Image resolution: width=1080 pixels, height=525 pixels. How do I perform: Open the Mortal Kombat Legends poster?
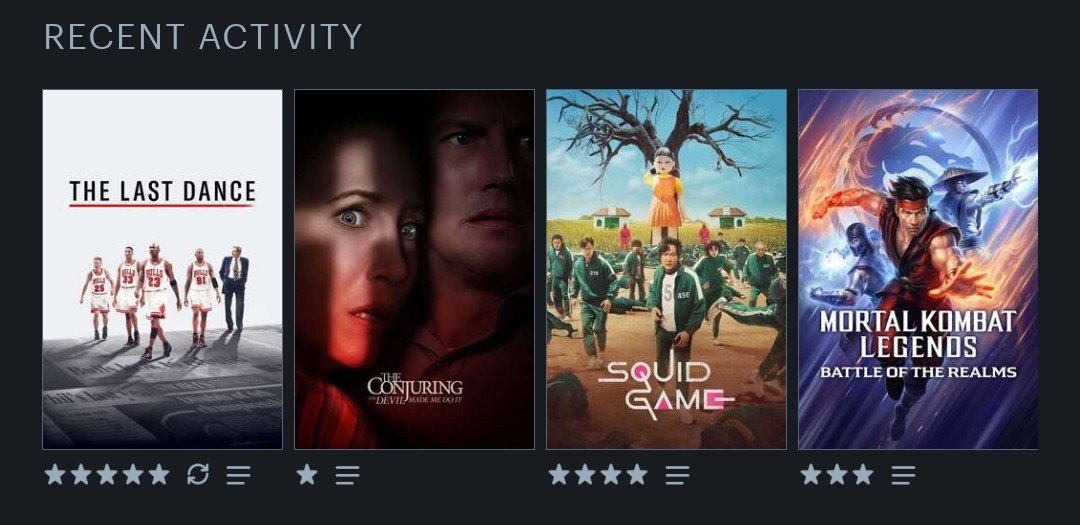click(x=918, y=269)
